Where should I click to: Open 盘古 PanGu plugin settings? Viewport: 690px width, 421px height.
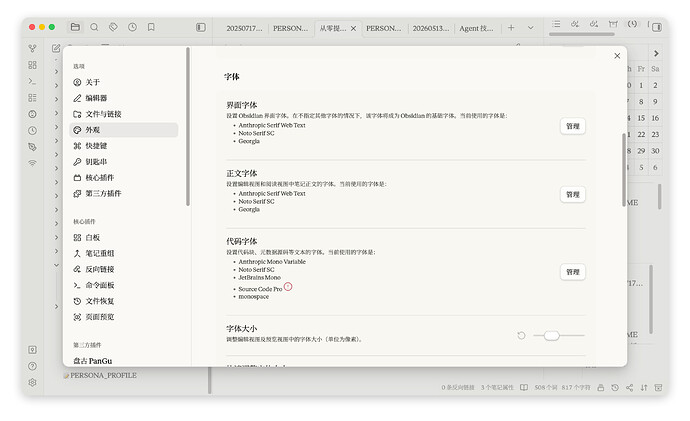point(124,361)
